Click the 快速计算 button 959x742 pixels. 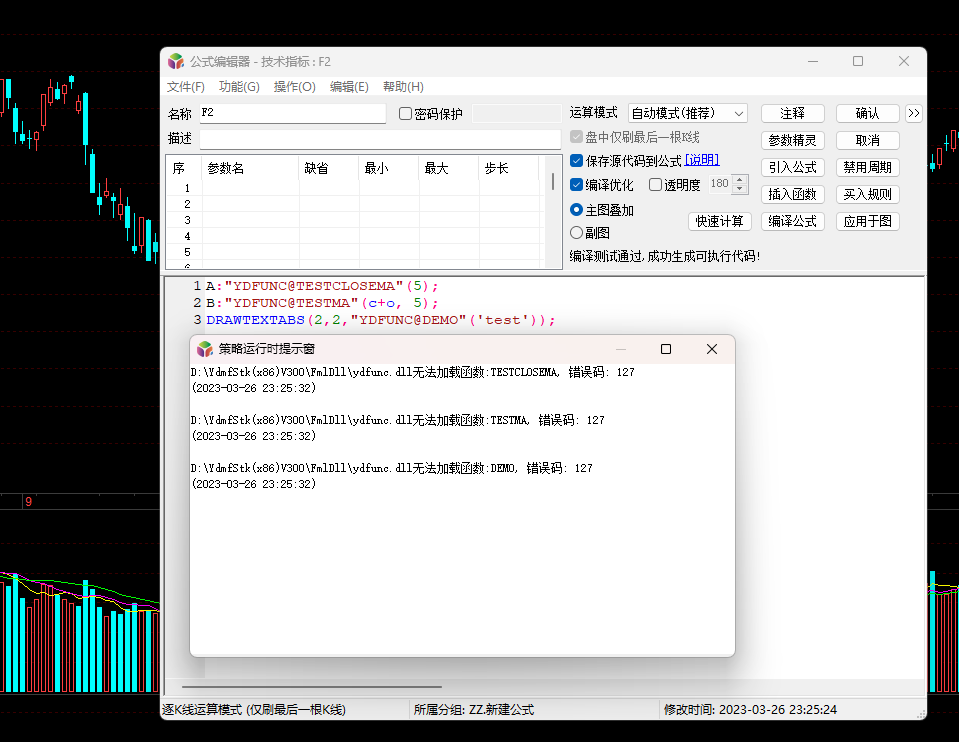(x=719, y=221)
